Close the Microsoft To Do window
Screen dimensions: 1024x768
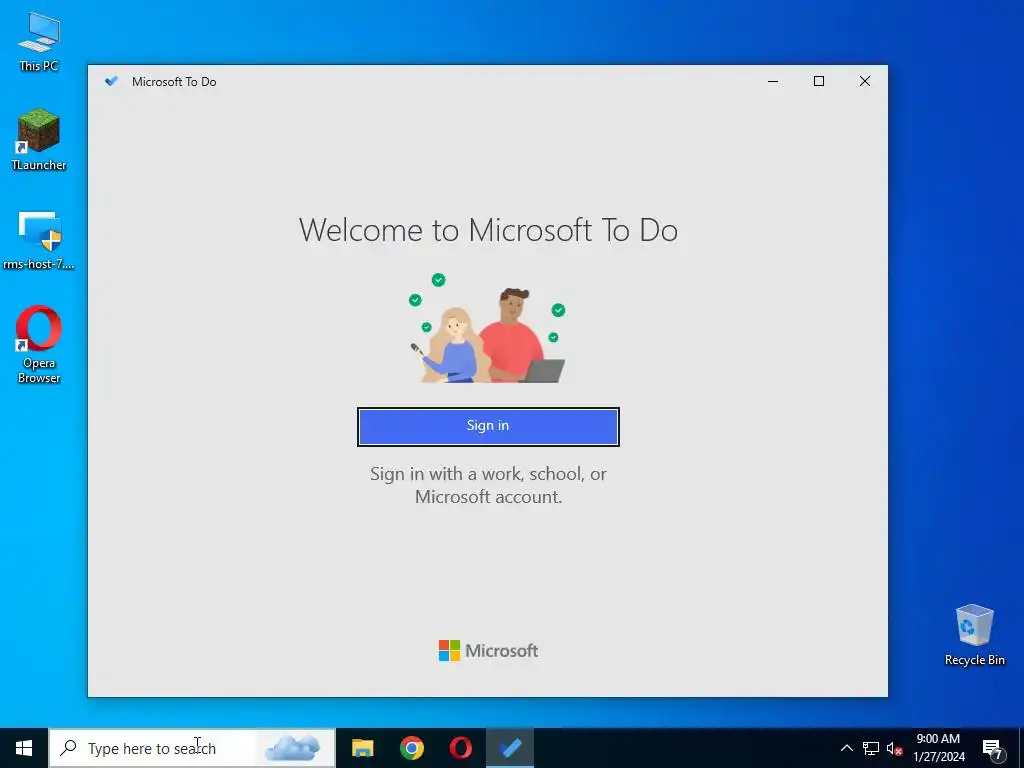click(865, 81)
